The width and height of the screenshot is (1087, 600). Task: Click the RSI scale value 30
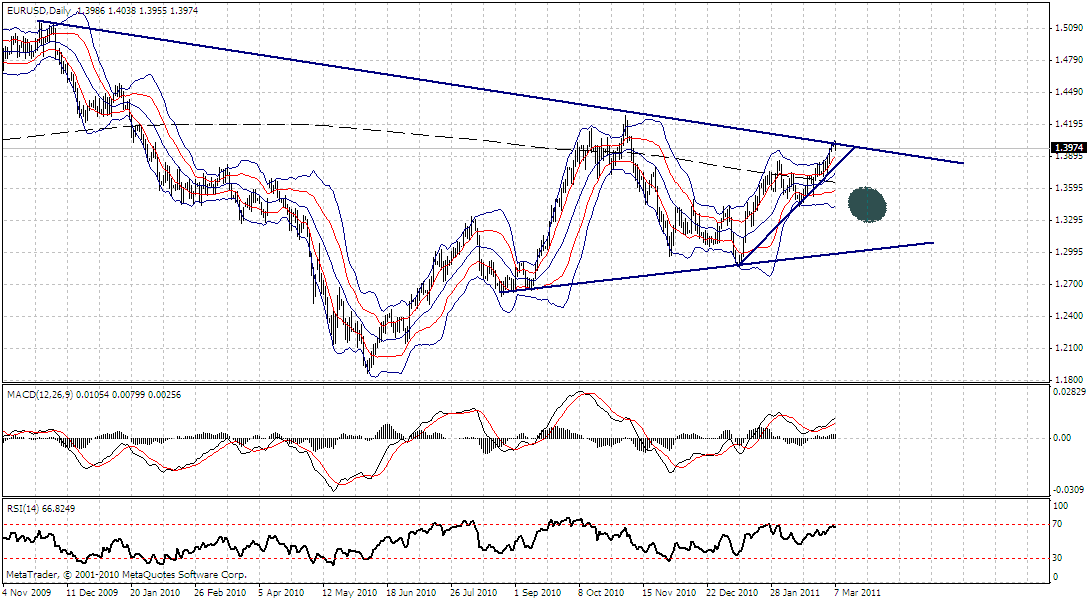pos(1059,558)
